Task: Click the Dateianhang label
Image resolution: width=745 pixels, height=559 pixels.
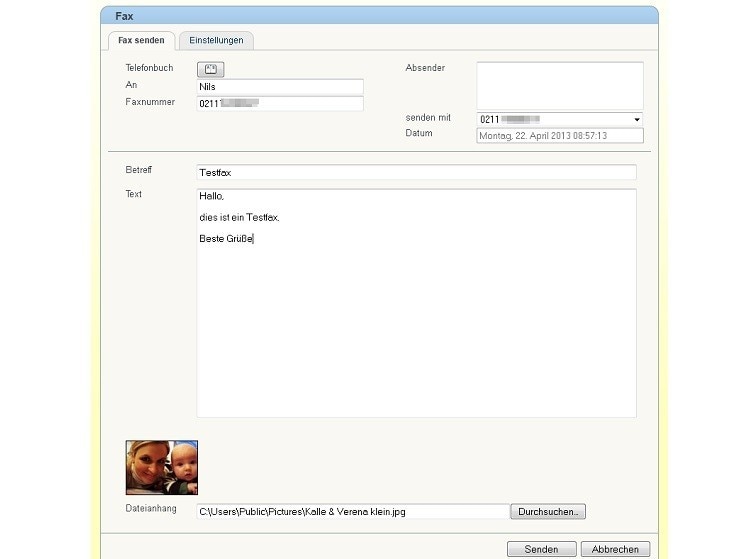Action: (x=150, y=511)
